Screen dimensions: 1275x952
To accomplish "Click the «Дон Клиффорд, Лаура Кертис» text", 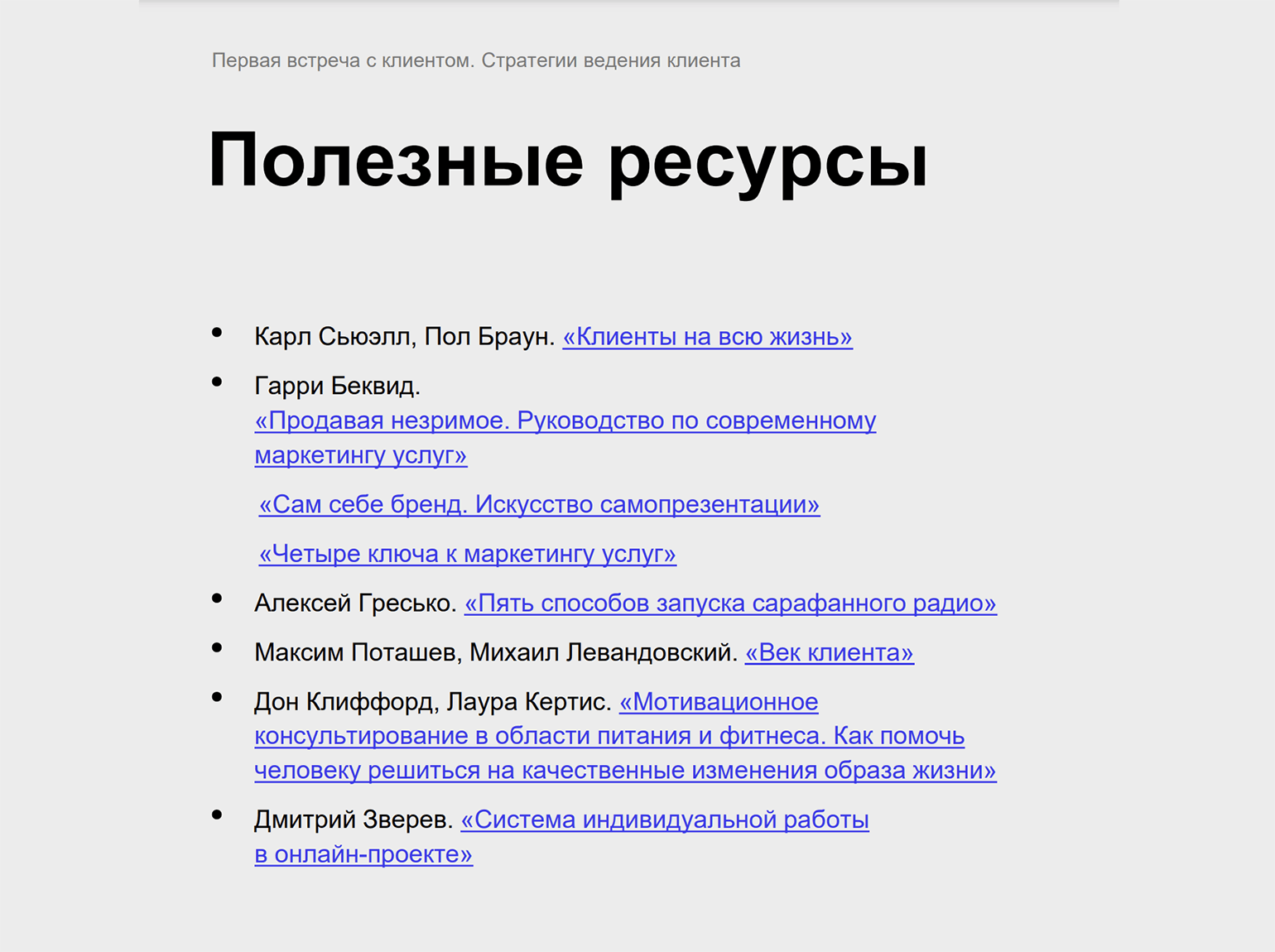I will pyautogui.click(x=432, y=702).
